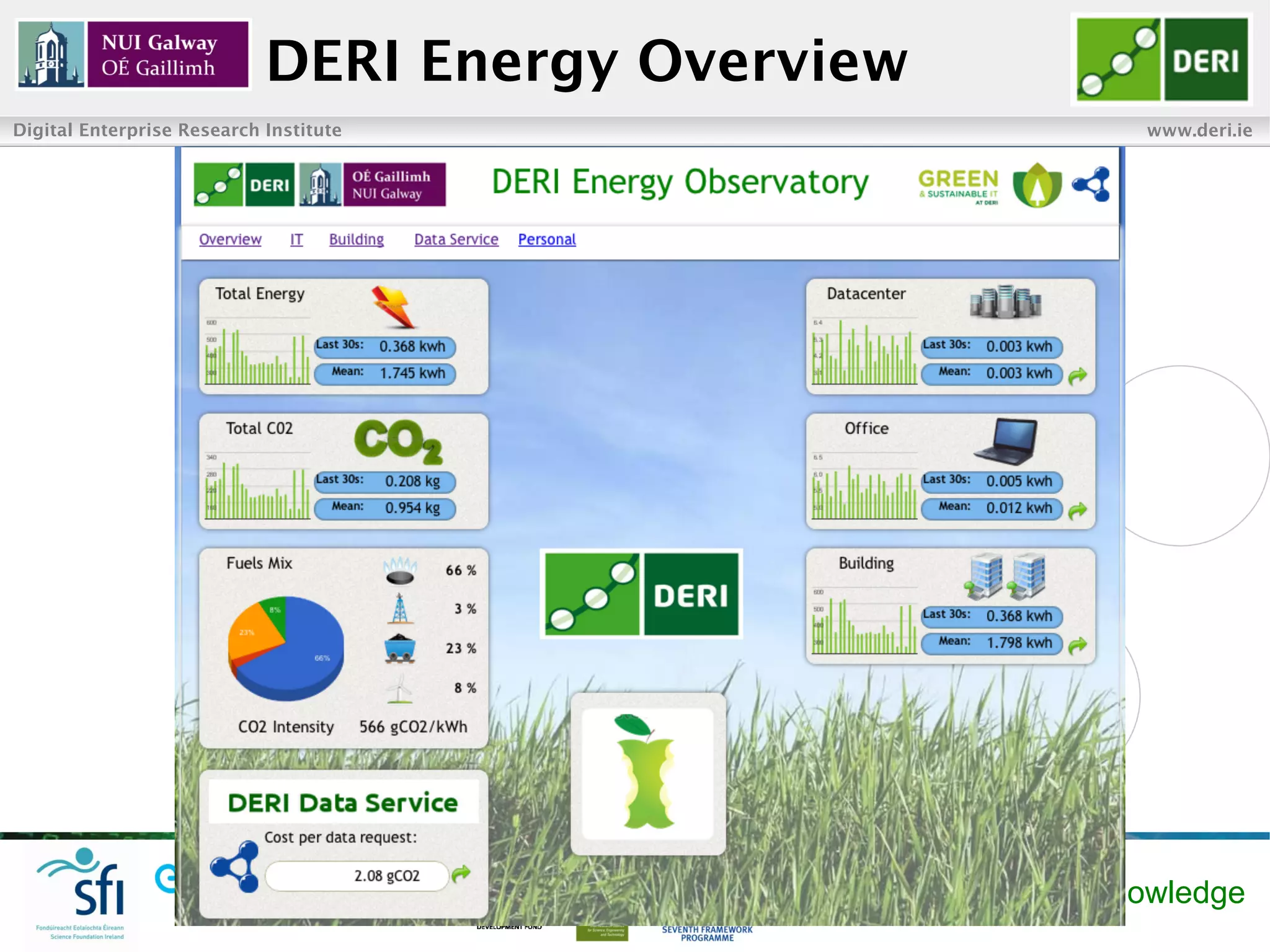Viewport: 1270px width, 952px height.
Task: Click the green CO2 icon
Action: coord(399,441)
